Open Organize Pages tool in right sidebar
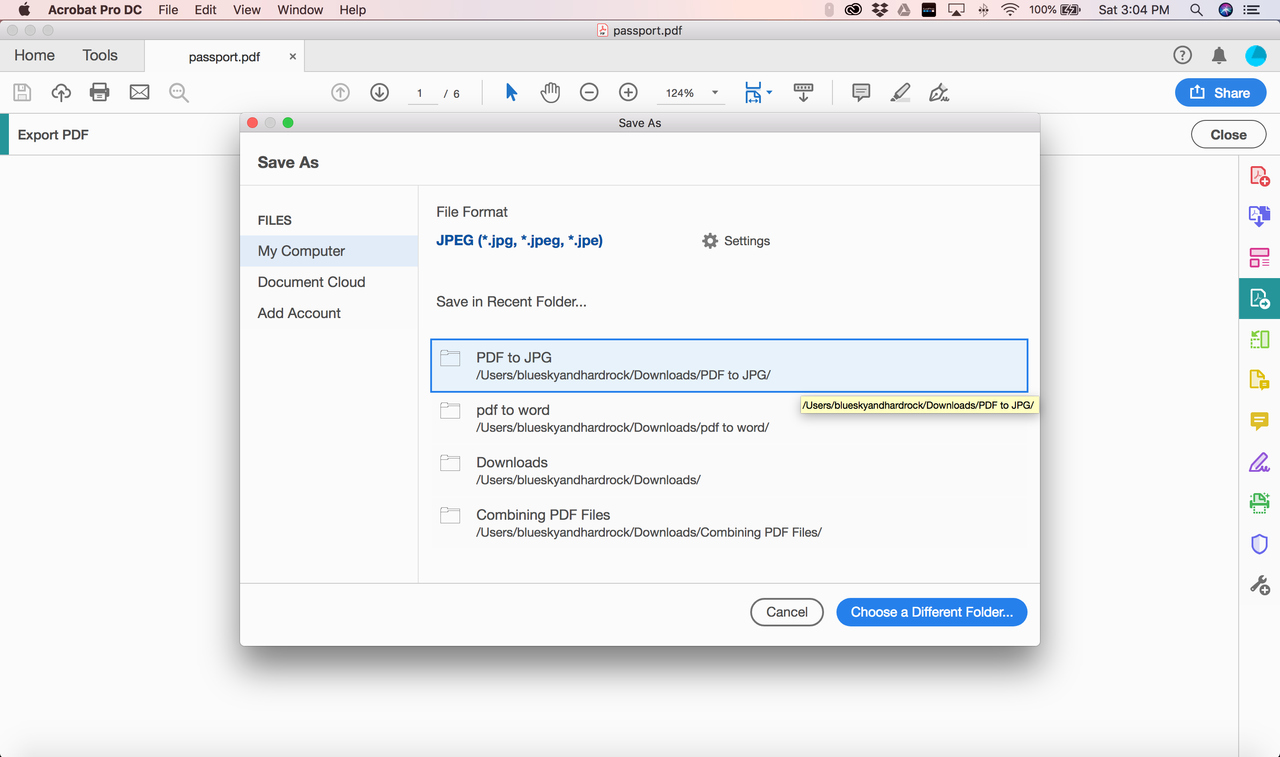The height and width of the screenshot is (757, 1280). (1260, 258)
